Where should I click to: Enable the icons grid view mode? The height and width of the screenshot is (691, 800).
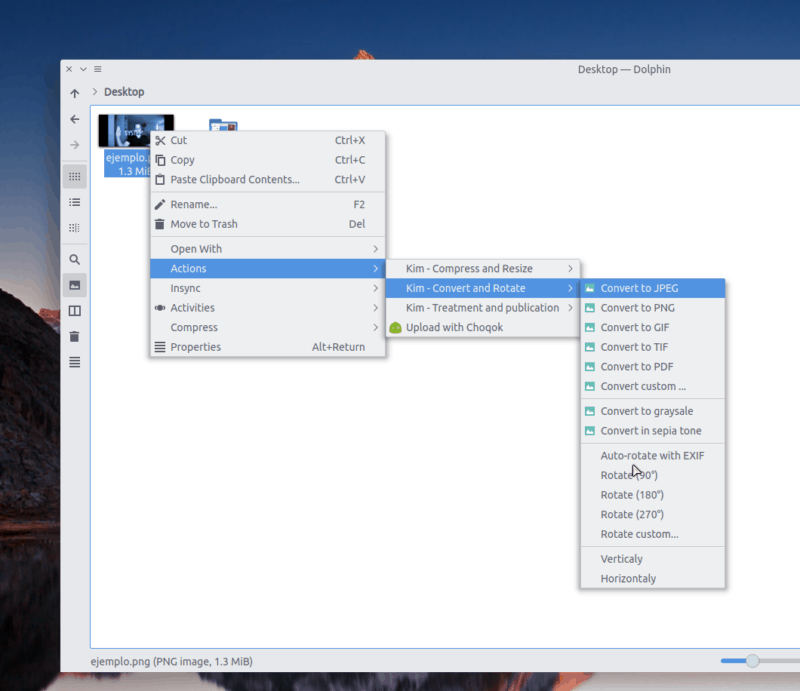74,176
